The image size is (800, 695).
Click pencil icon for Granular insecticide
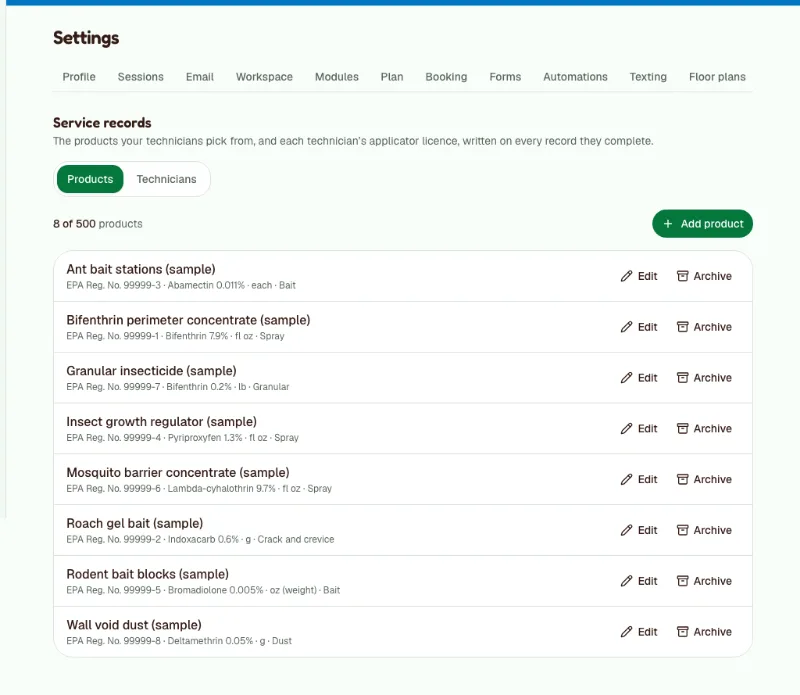(x=627, y=378)
